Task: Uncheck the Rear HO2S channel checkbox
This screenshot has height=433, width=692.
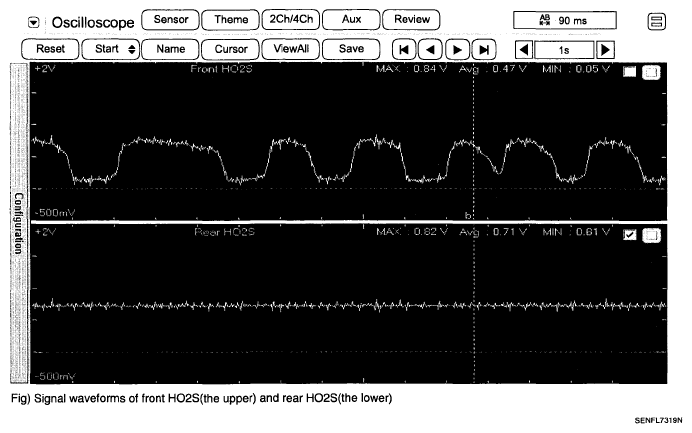Action: pos(630,236)
